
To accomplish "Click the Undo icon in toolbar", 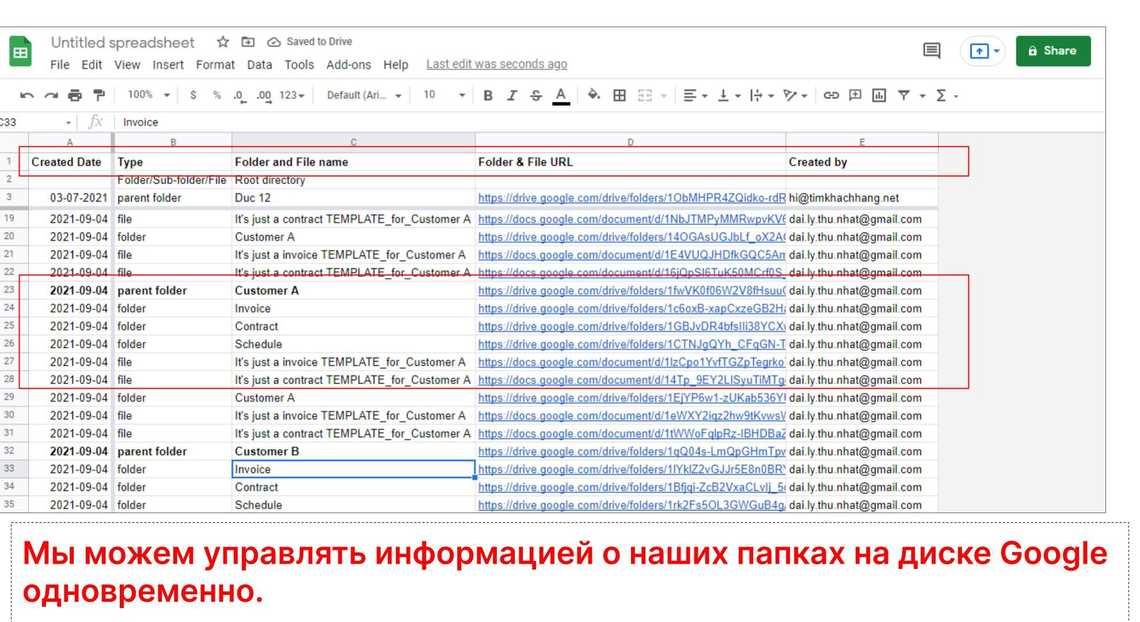I will [26, 95].
